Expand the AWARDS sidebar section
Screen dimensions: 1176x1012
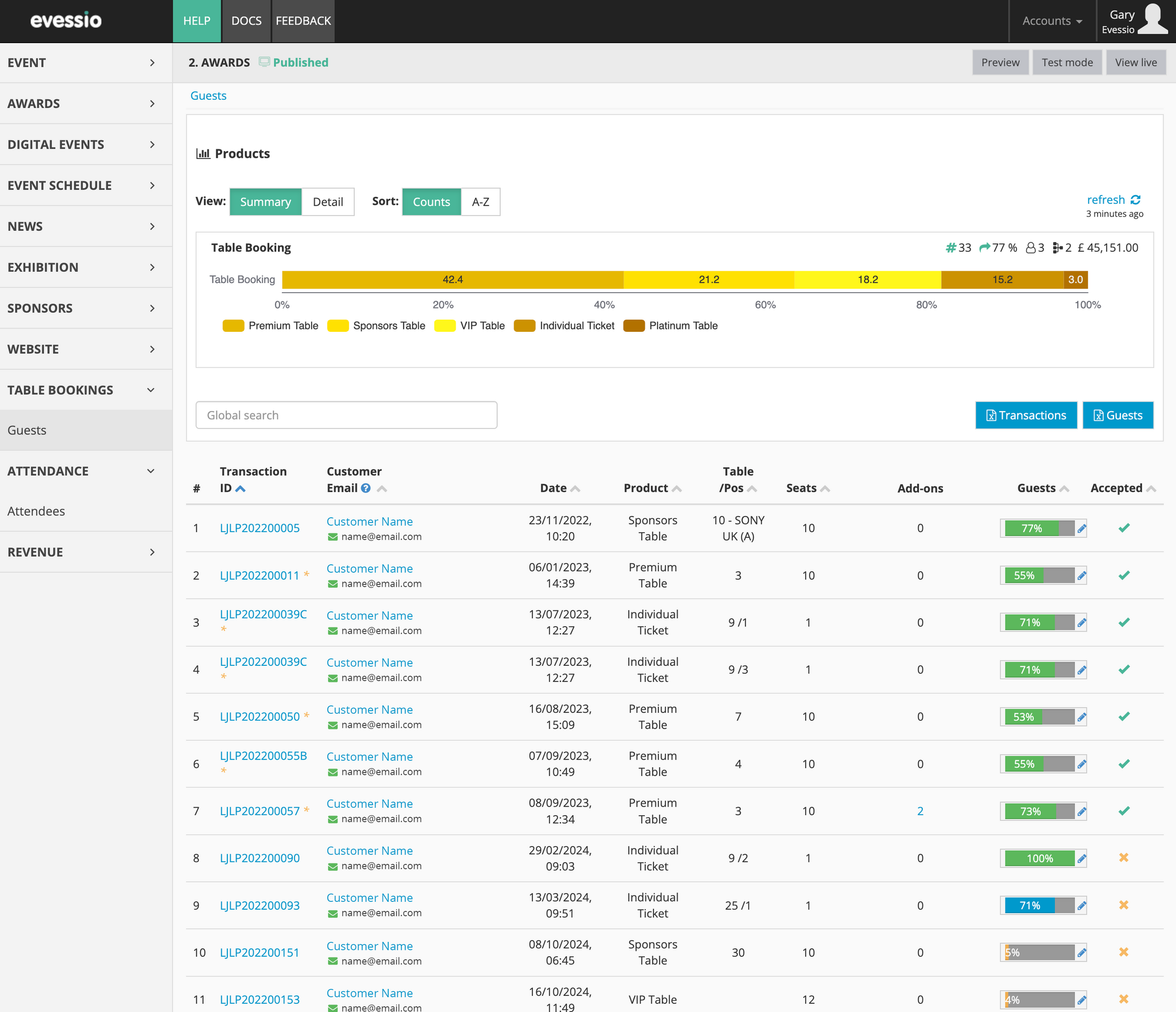tap(86, 103)
